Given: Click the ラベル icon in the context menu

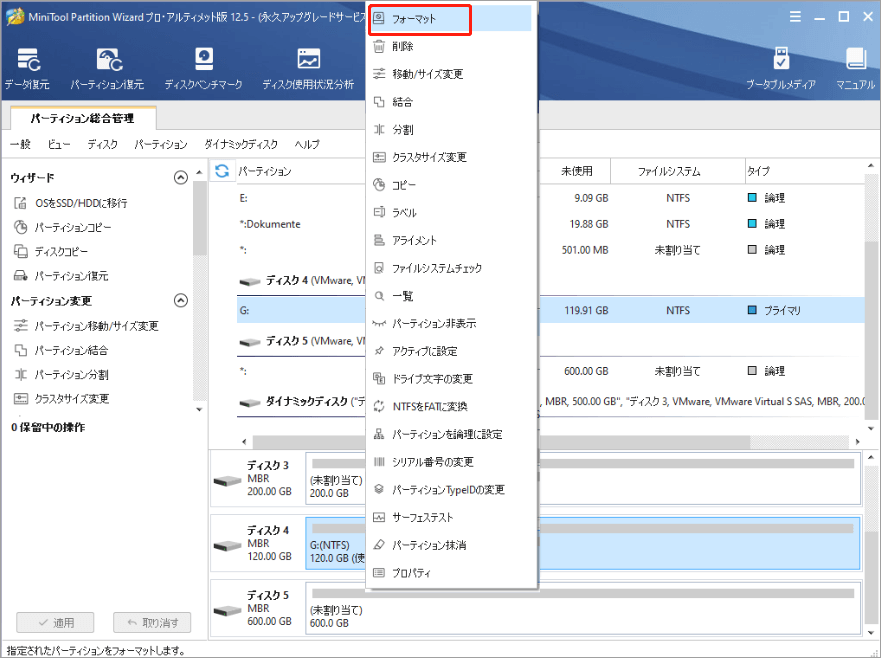Looking at the screenshot, I should [x=379, y=212].
